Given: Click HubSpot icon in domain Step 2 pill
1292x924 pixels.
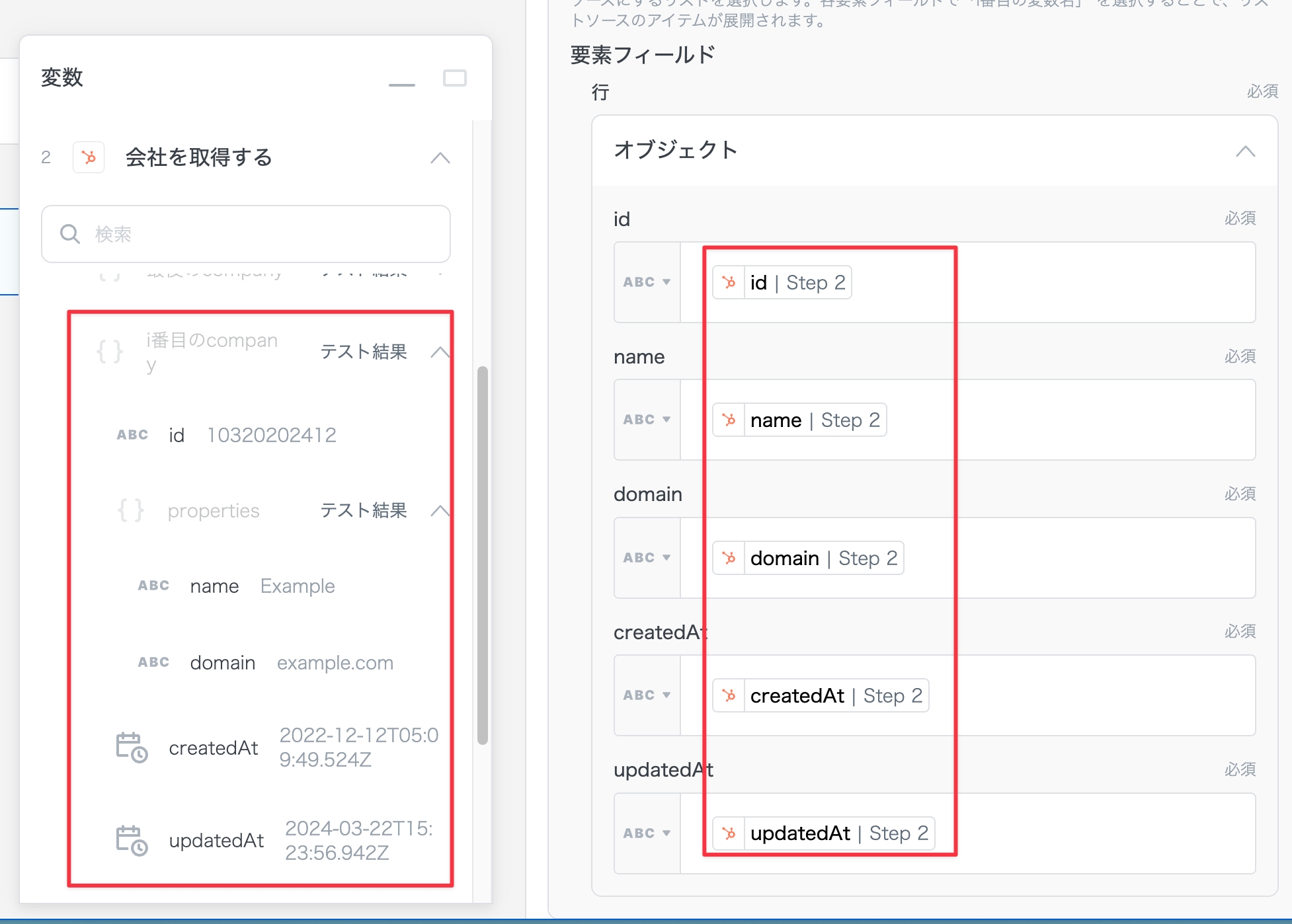Looking at the screenshot, I should (x=729, y=558).
